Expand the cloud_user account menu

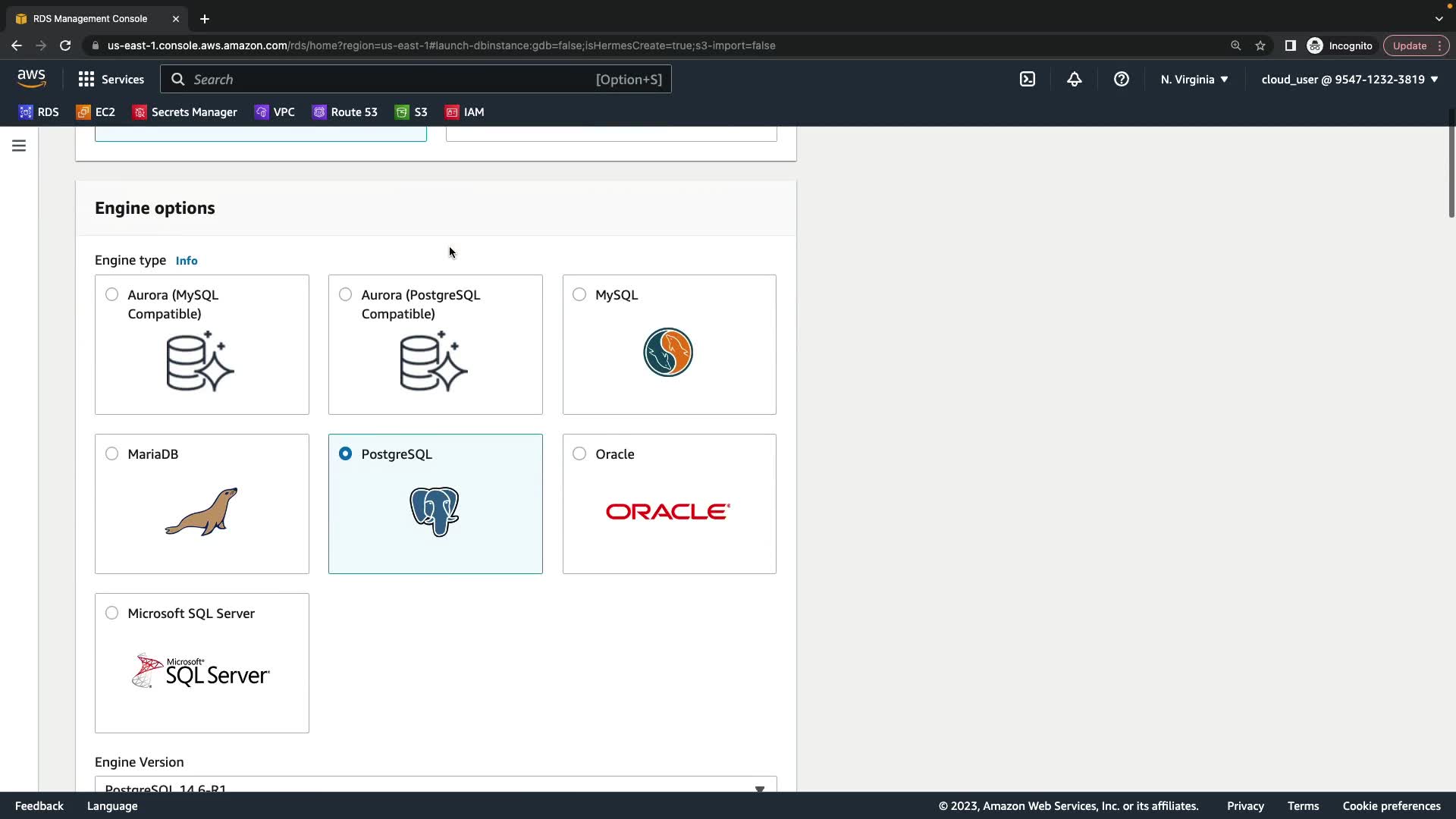(1350, 79)
